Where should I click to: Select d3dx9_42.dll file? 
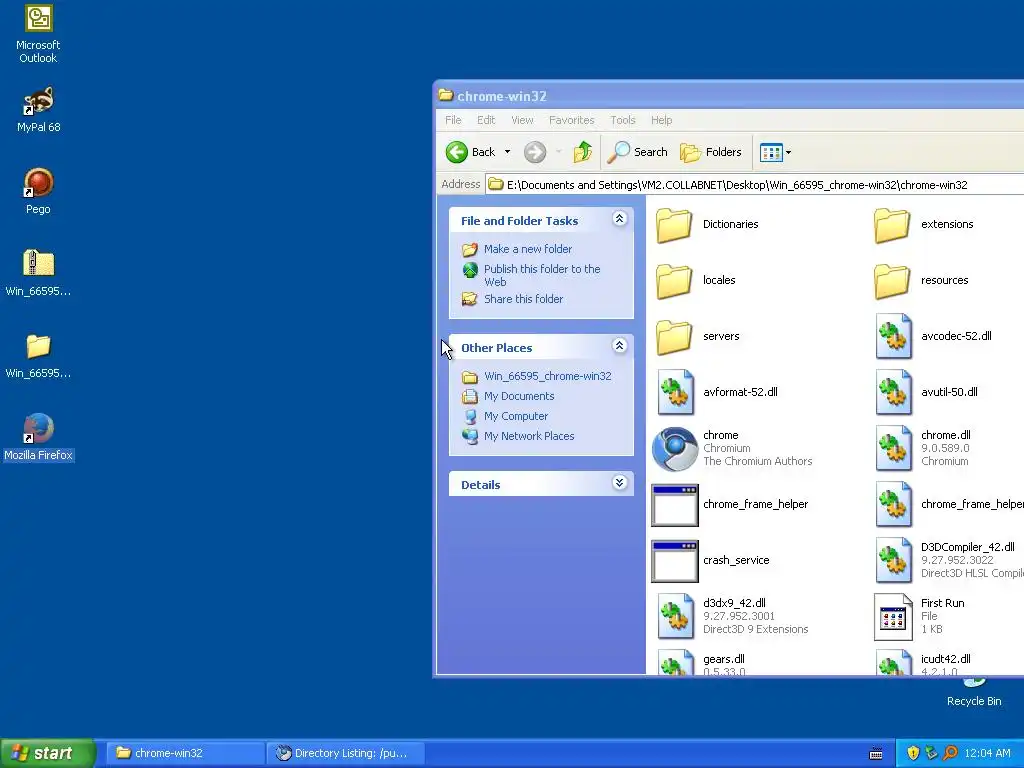click(732, 616)
